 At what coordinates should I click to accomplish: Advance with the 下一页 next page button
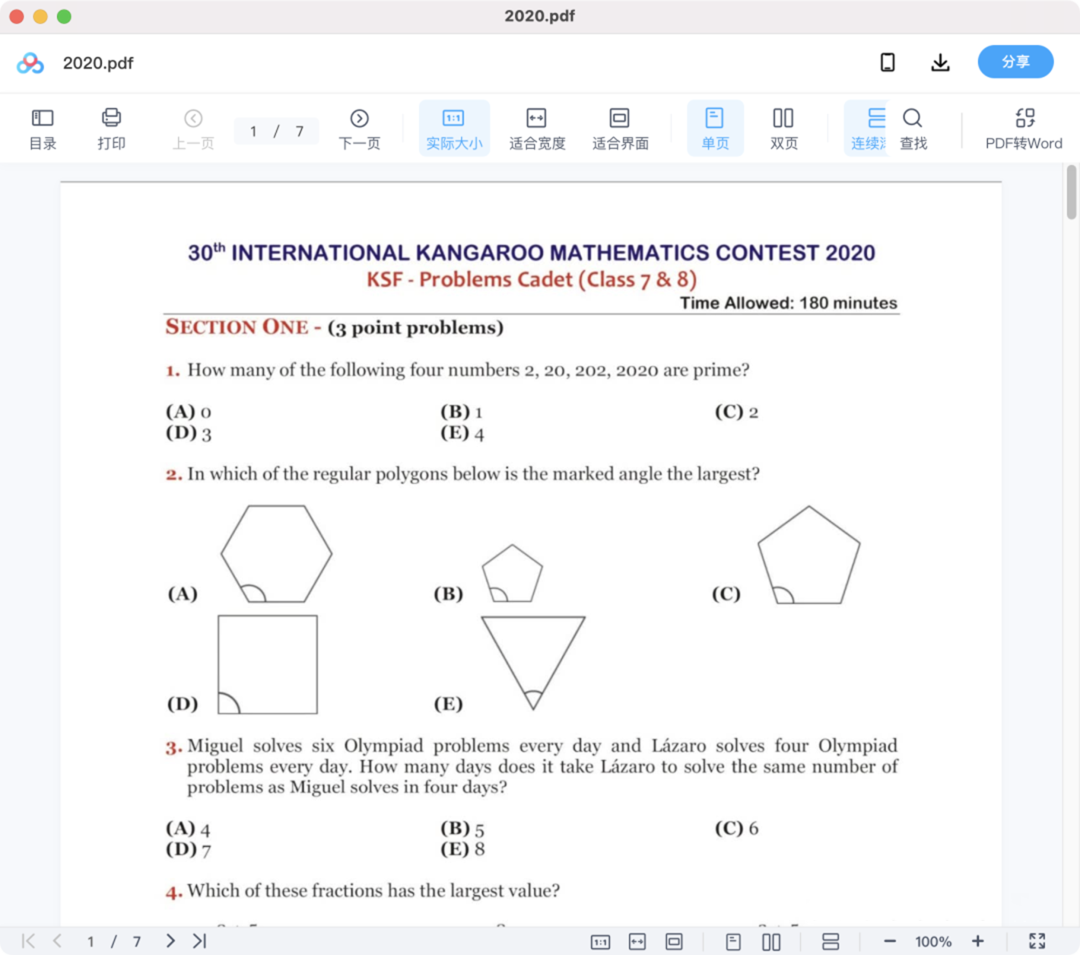359,129
